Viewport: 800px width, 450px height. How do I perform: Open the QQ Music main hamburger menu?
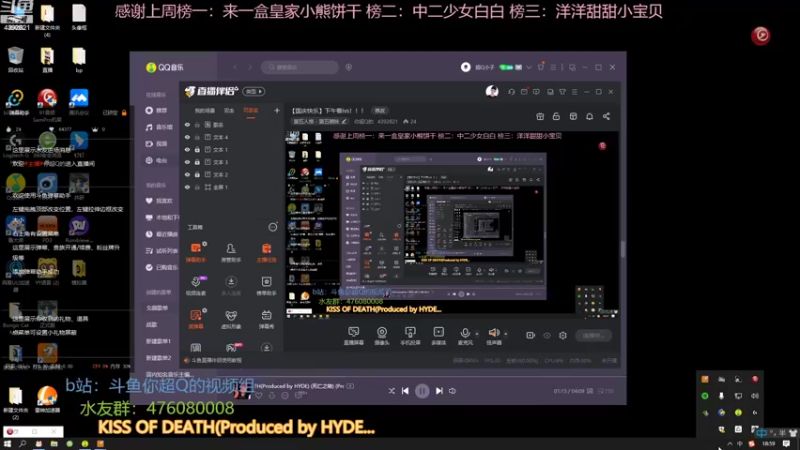click(x=553, y=67)
